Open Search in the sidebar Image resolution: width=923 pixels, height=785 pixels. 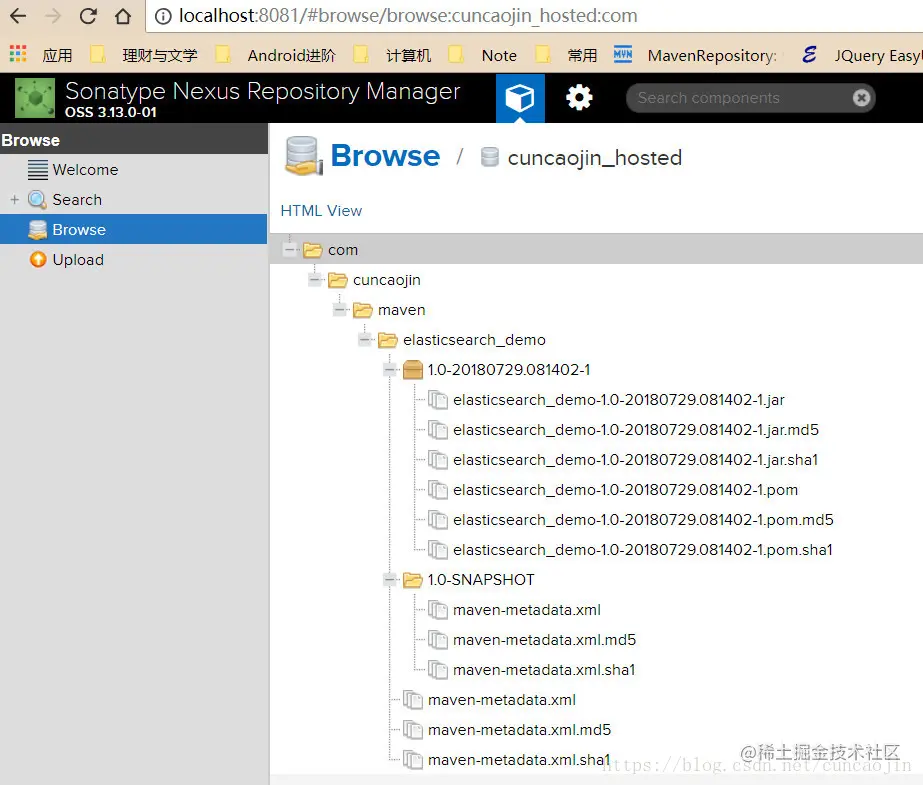[x=134, y=199]
